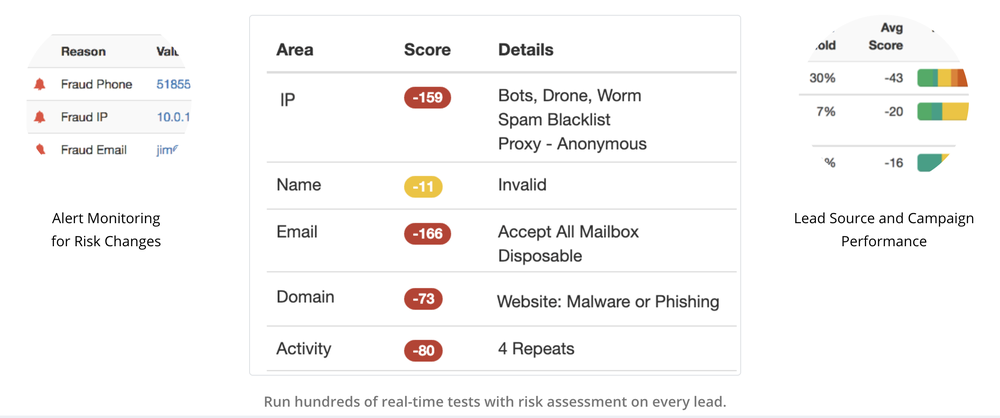Click the -80 Activity score badge
This screenshot has height=418, width=1000.
click(x=423, y=351)
